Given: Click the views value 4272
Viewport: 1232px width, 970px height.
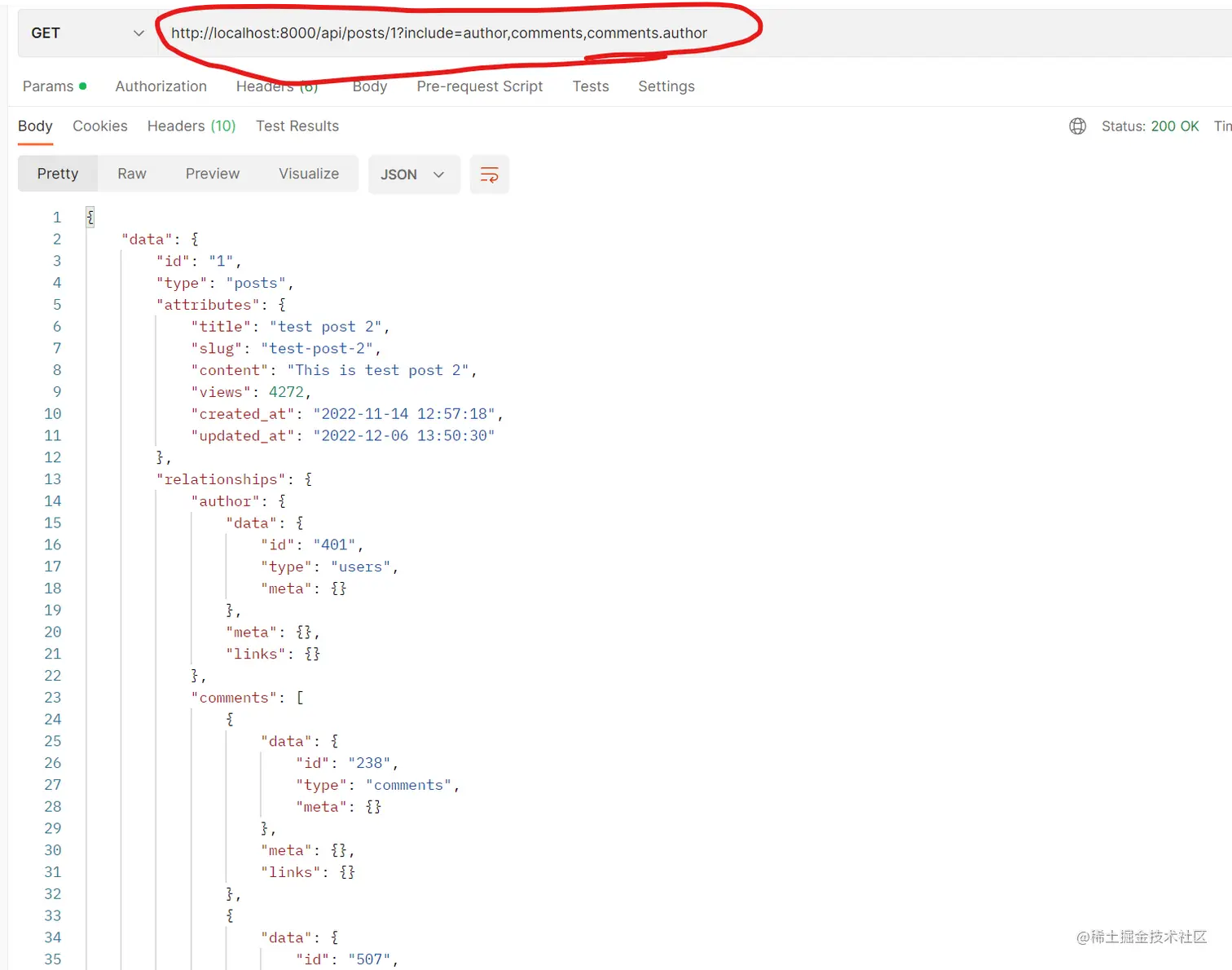Looking at the screenshot, I should tap(286, 392).
